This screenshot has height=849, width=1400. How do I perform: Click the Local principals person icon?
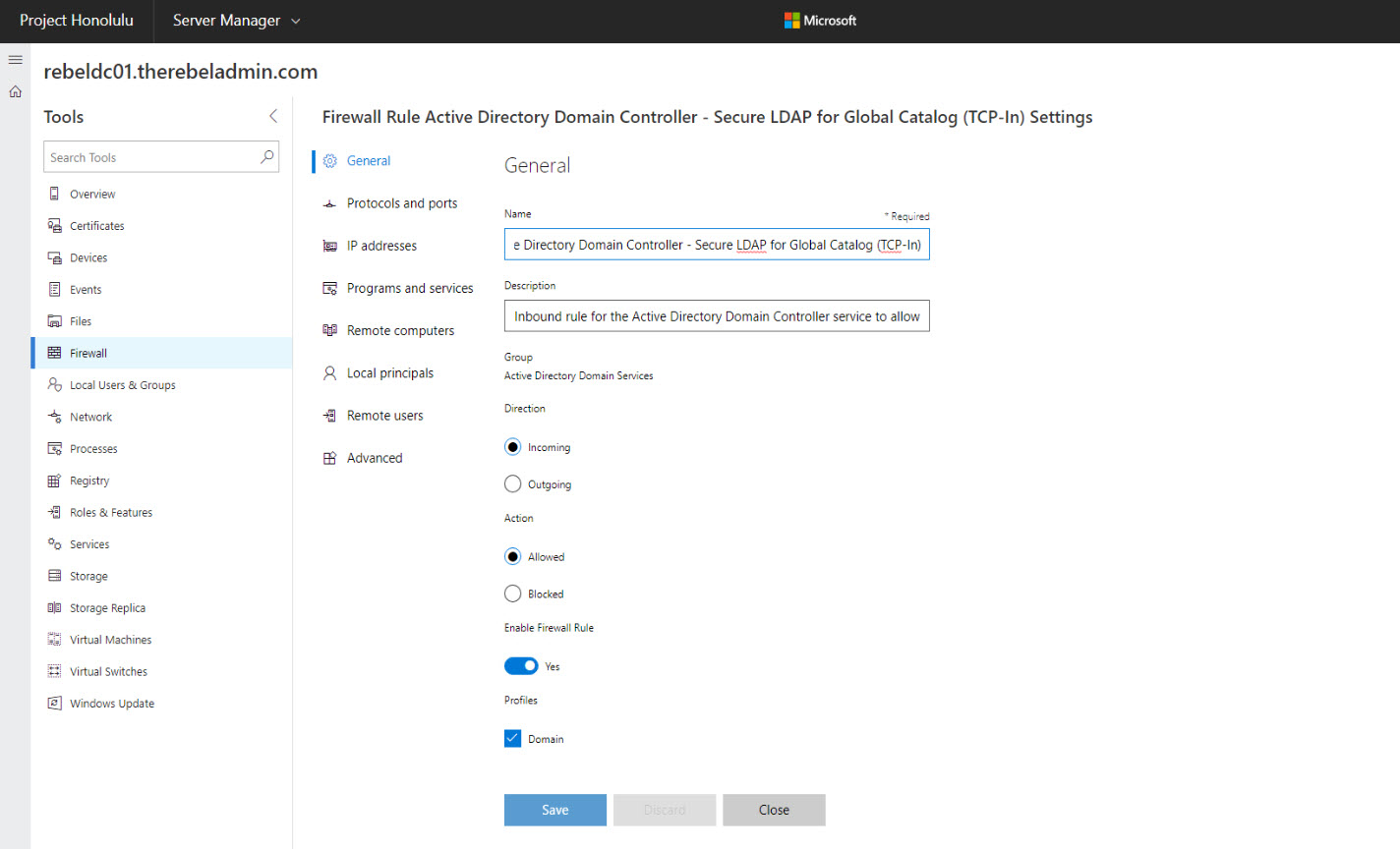(330, 373)
